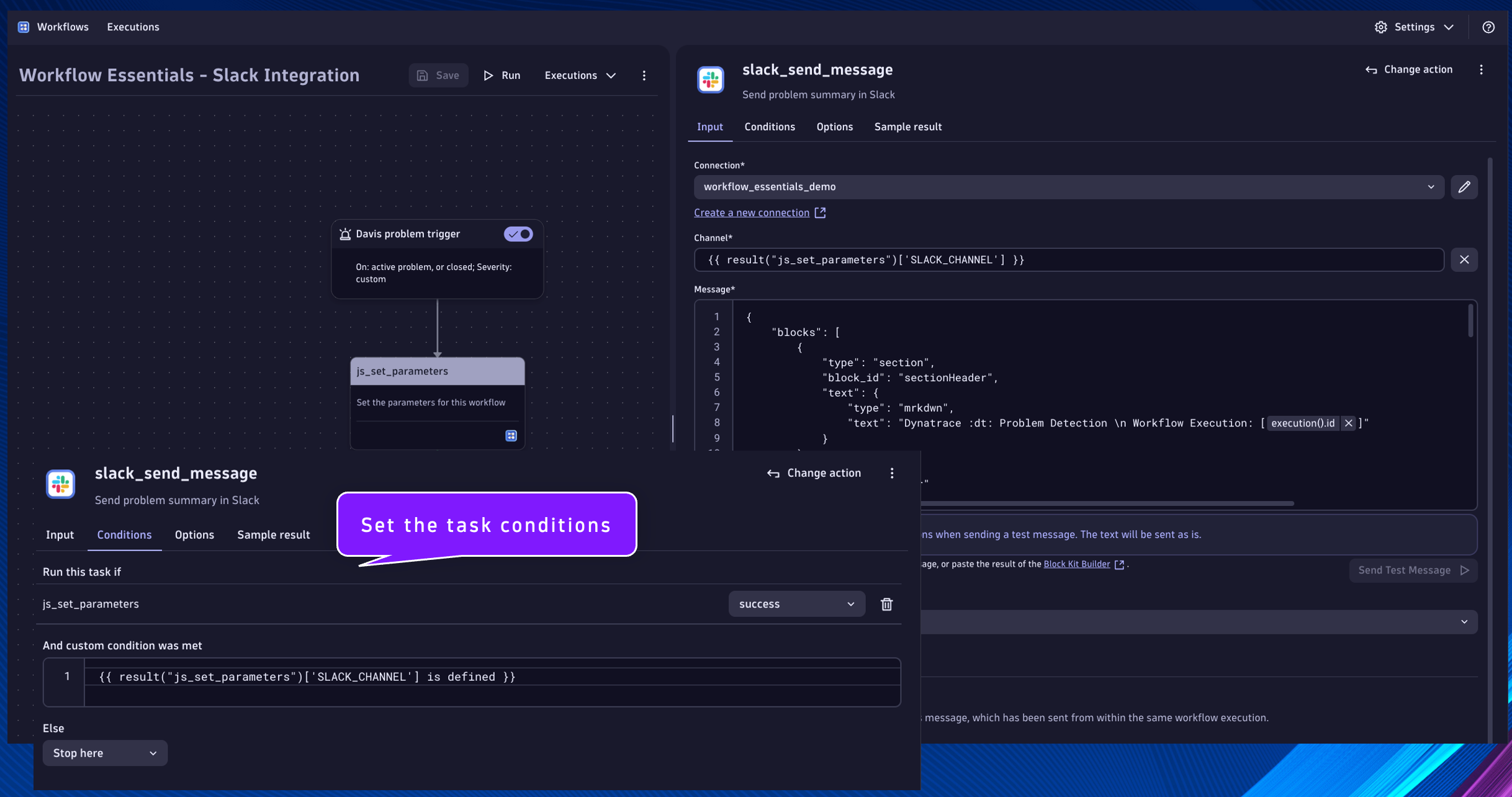Open right panel kebab menu beside Change action

(x=1482, y=70)
